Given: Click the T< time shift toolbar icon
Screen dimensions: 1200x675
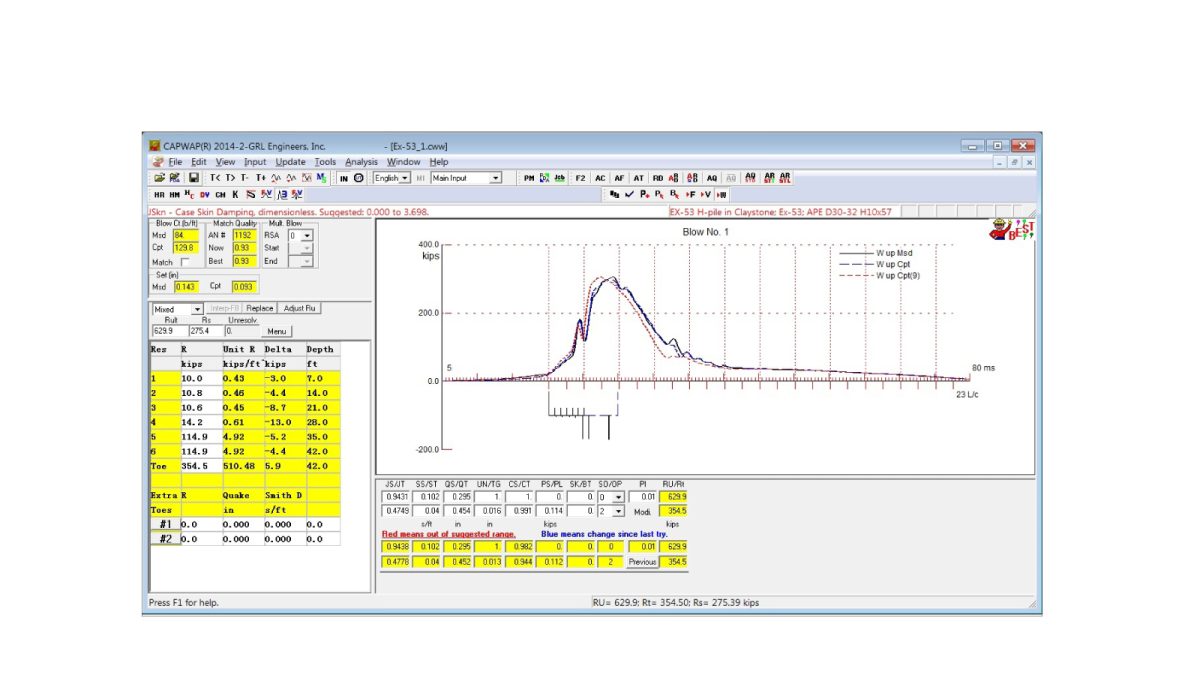Looking at the screenshot, I should [215, 178].
